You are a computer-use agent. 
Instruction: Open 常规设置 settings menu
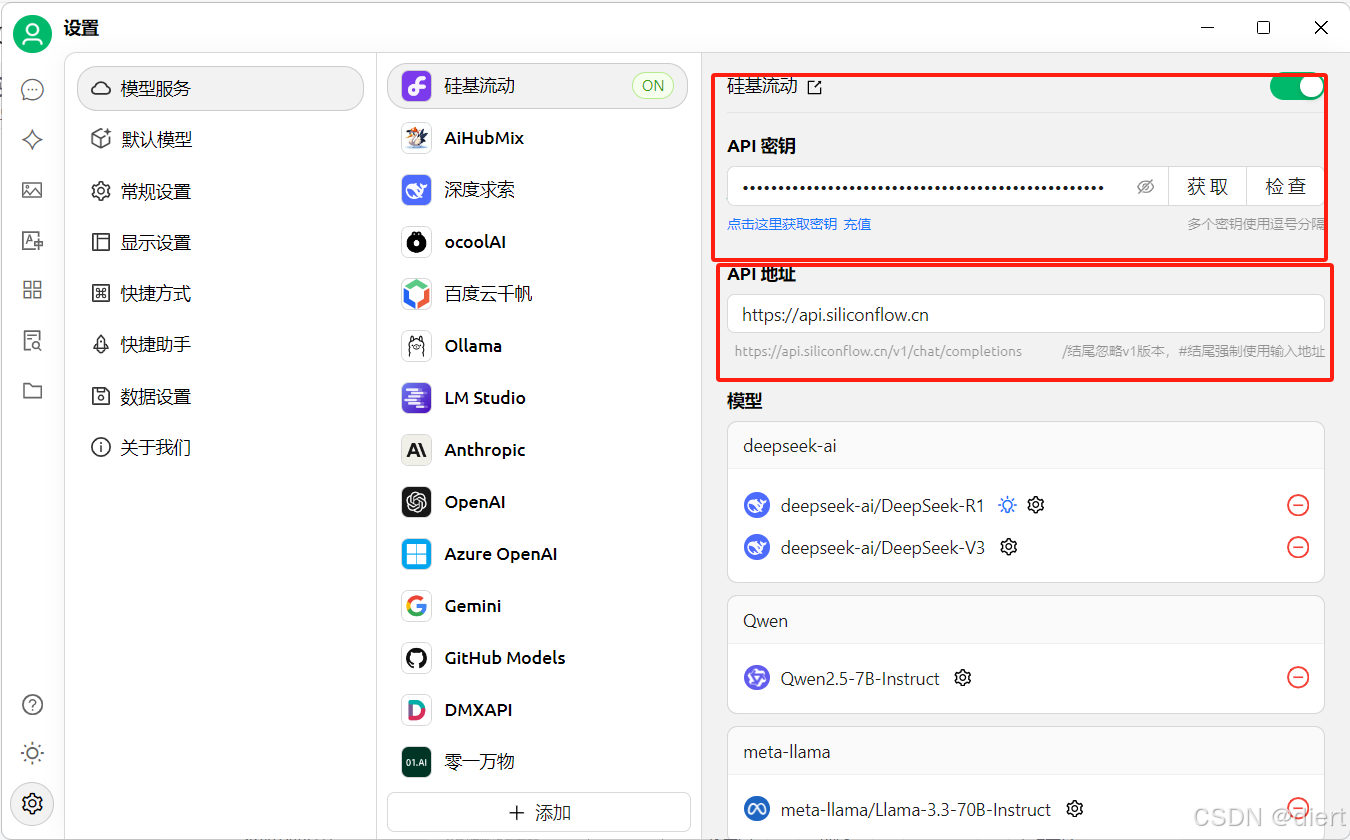tap(220, 191)
